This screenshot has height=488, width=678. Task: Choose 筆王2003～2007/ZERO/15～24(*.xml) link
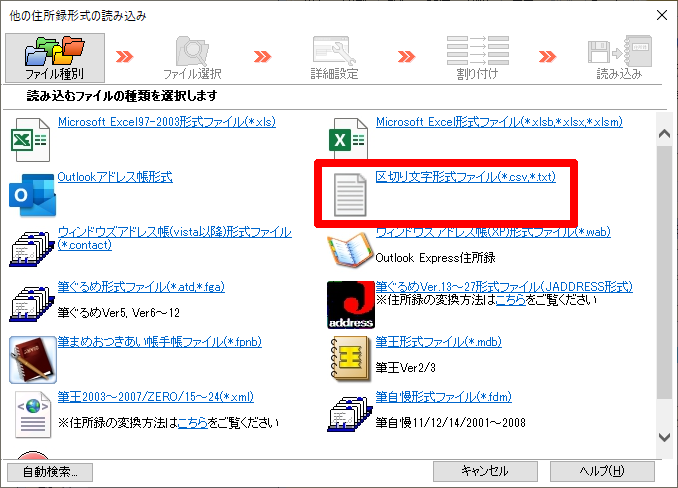coord(156,397)
